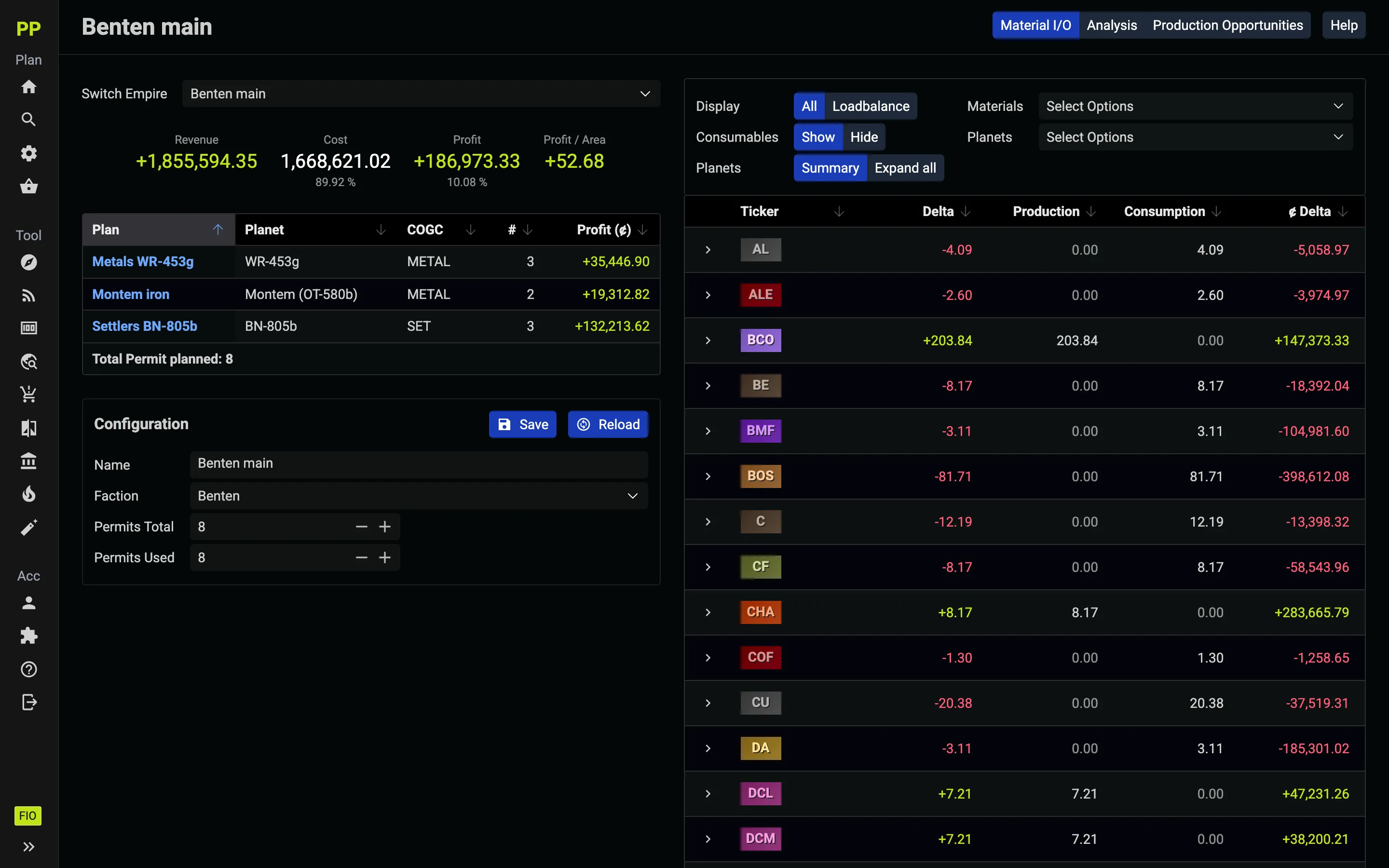The width and height of the screenshot is (1389, 868).
Task: Click the RSS feed sidebar icon
Action: [29, 296]
